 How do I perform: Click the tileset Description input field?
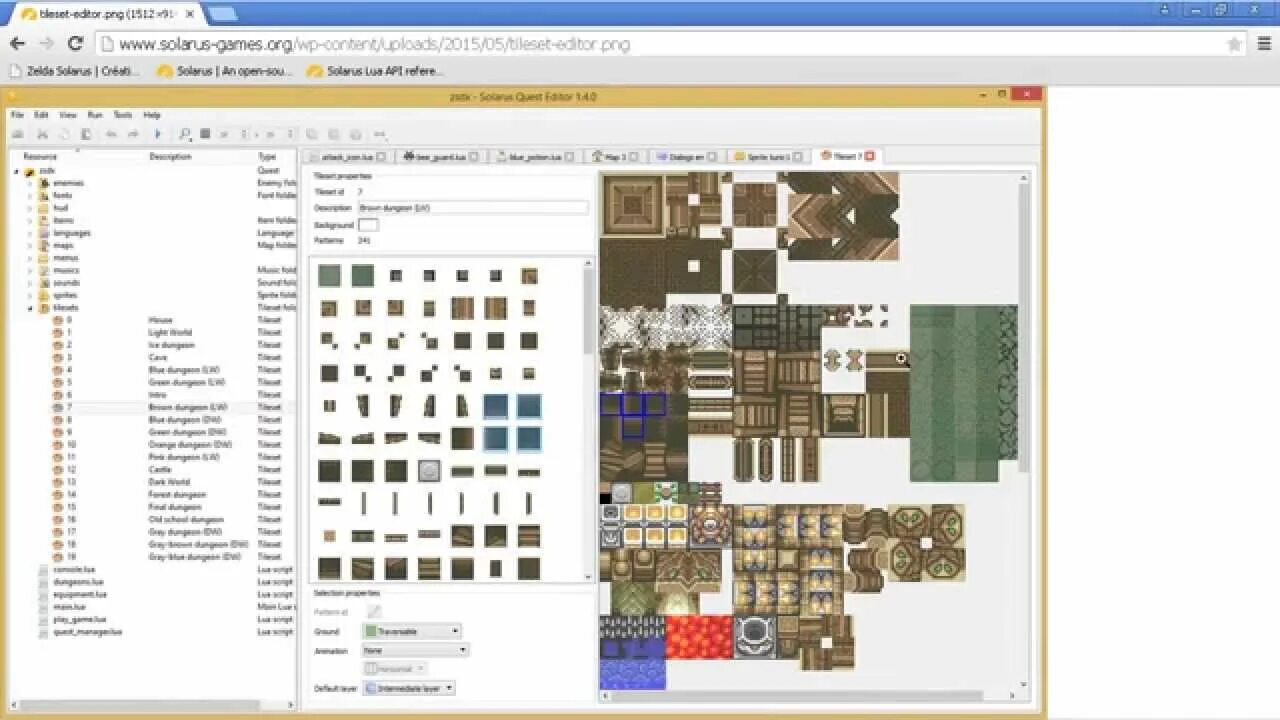point(473,208)
